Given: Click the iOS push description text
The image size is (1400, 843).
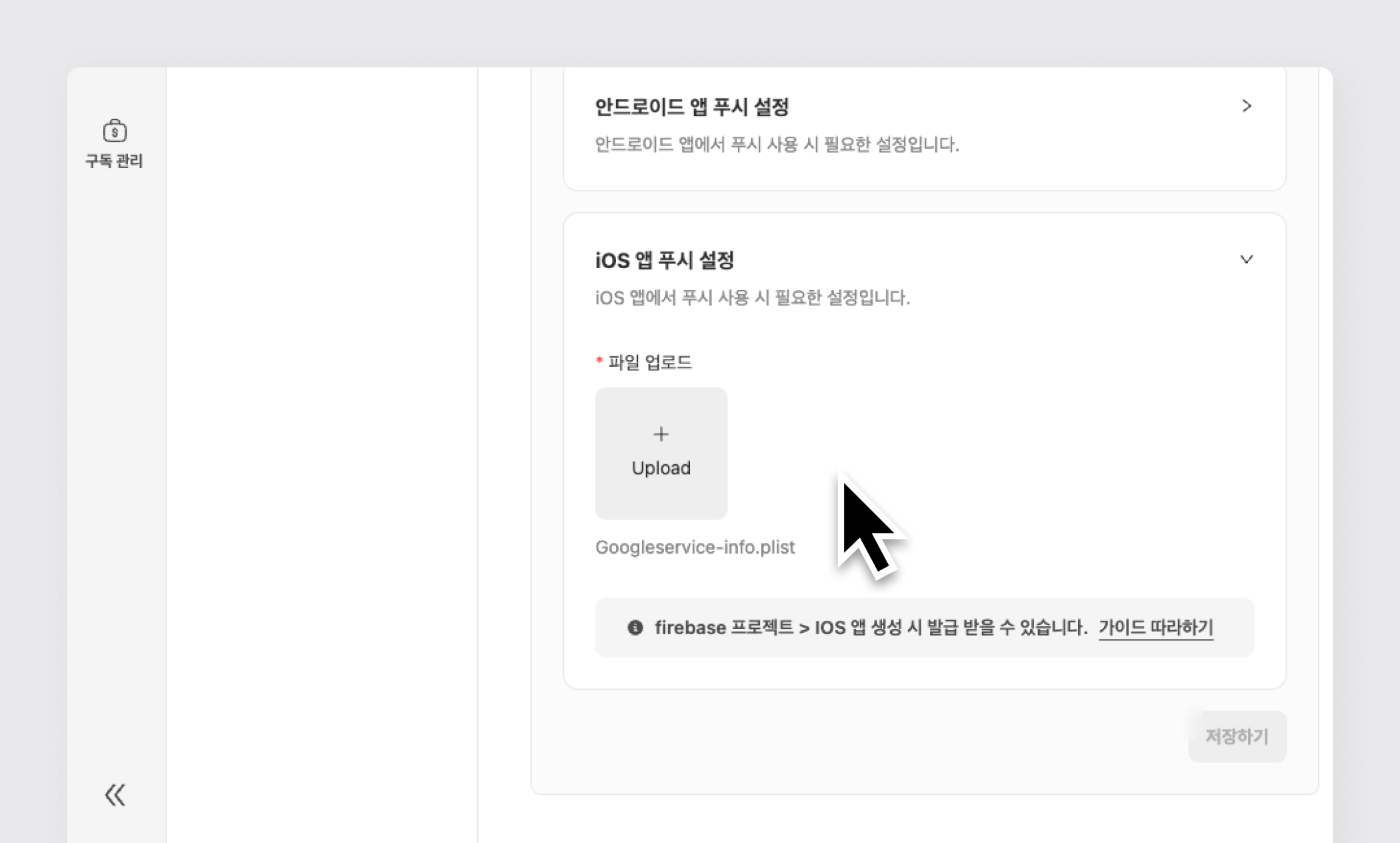Looking at the screenshot, I should 752,297.
